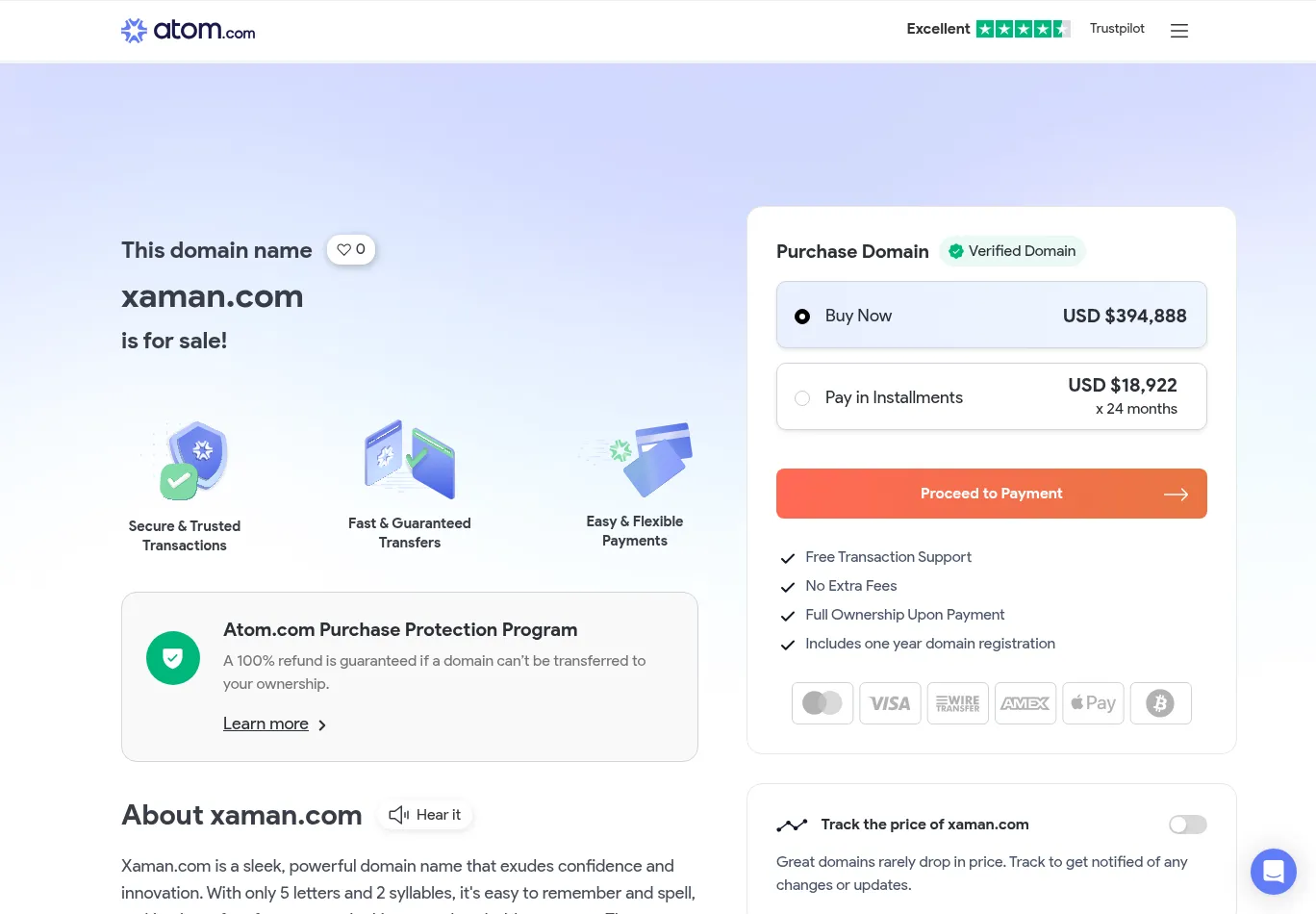Click the arrow next to Learn more
1316x914 pixels.
click(x=322, y=725)
